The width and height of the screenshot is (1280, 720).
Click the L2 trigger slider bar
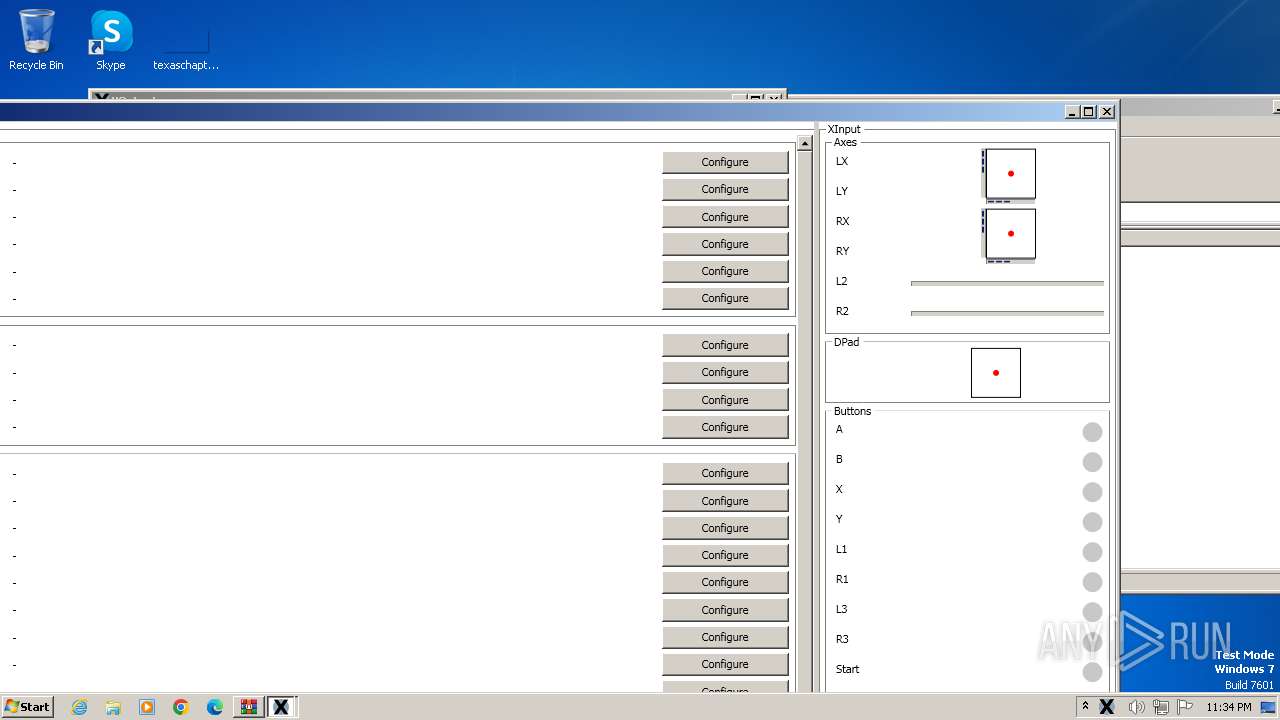(x=1007, y=283)
